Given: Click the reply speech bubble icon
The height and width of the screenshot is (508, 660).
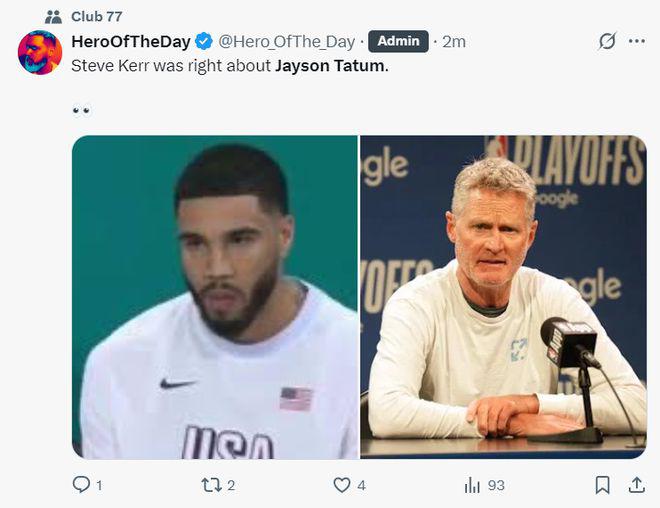Looking at the screenshot, I should (x=81, y=484).
